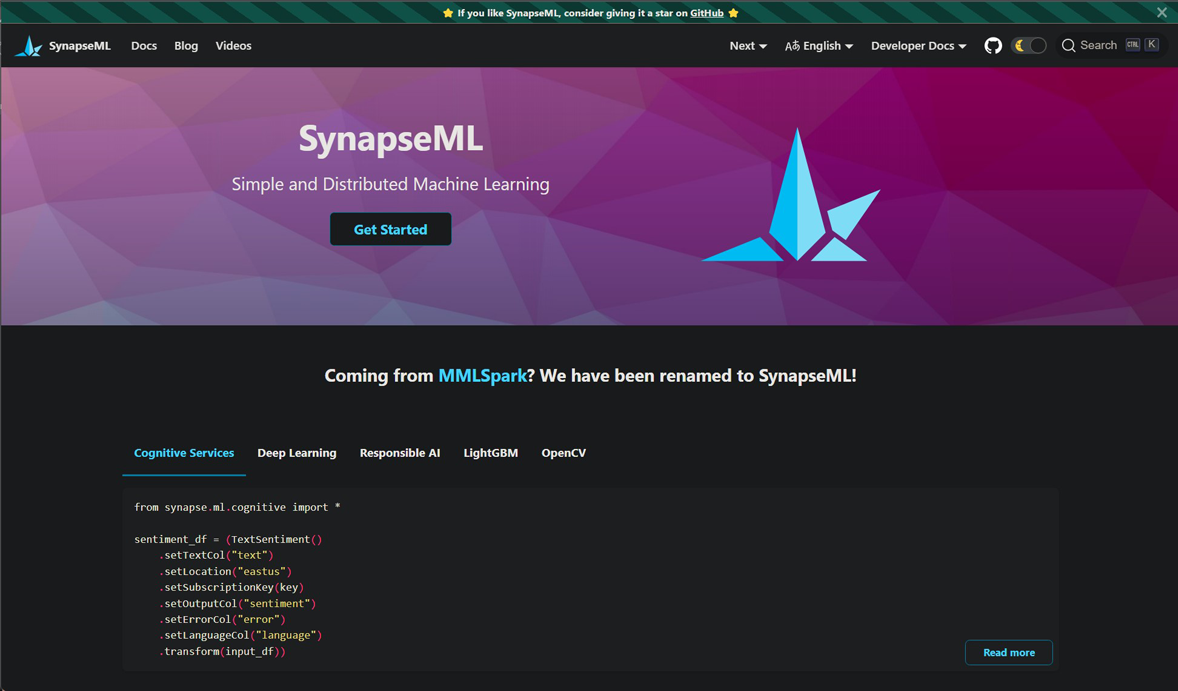This screenshot has height=691, width=1178.
Task: Click the code line 'from synapse.ml.cognitive import *'
Action: point(237,507)
